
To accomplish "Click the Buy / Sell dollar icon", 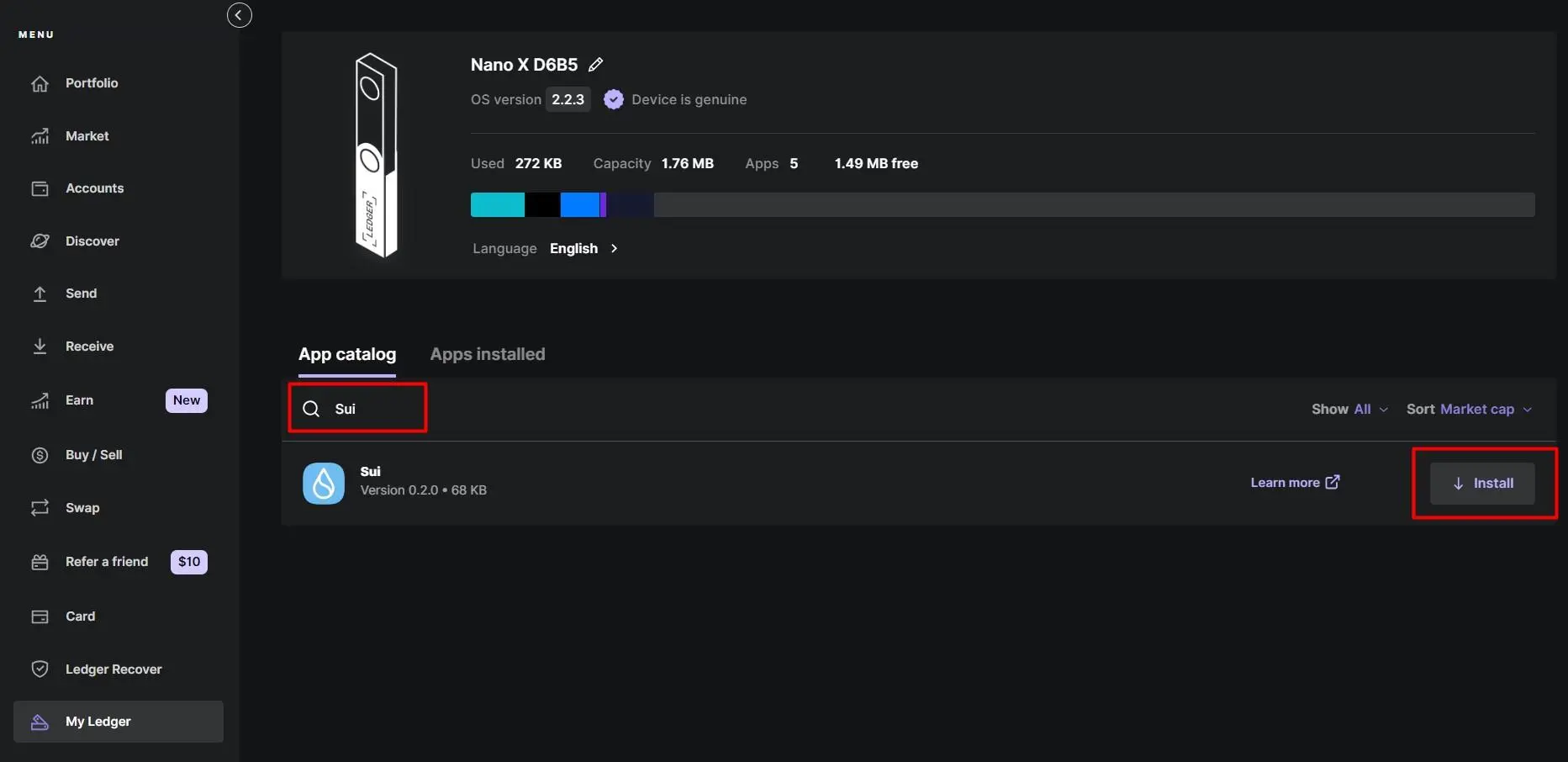I will pos(40,455).
